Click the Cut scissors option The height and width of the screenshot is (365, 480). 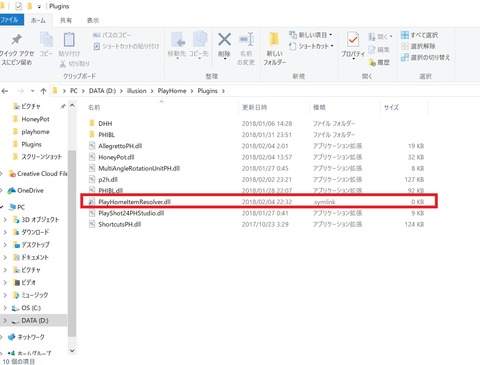[75, 64]
